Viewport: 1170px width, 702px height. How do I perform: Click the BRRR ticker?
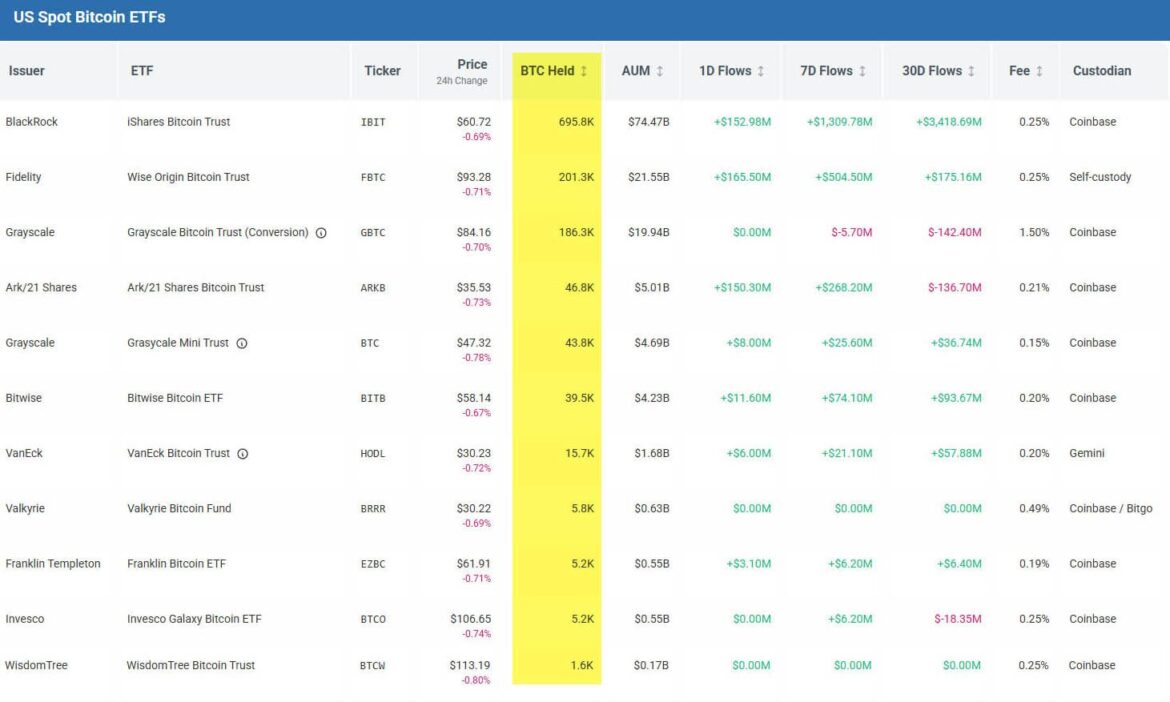pos(373,509)
